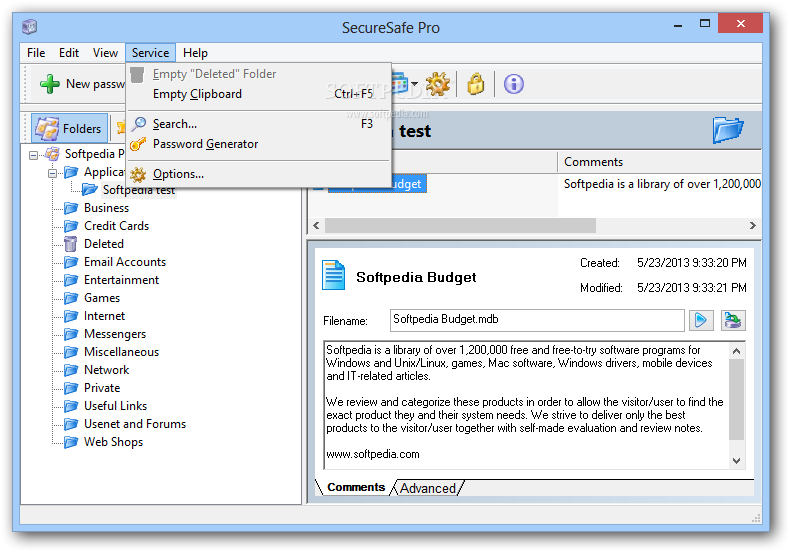Click the horizontal scrollbar left arrow
The height and width of the screenshot is (552, 790).
[316, 226]
